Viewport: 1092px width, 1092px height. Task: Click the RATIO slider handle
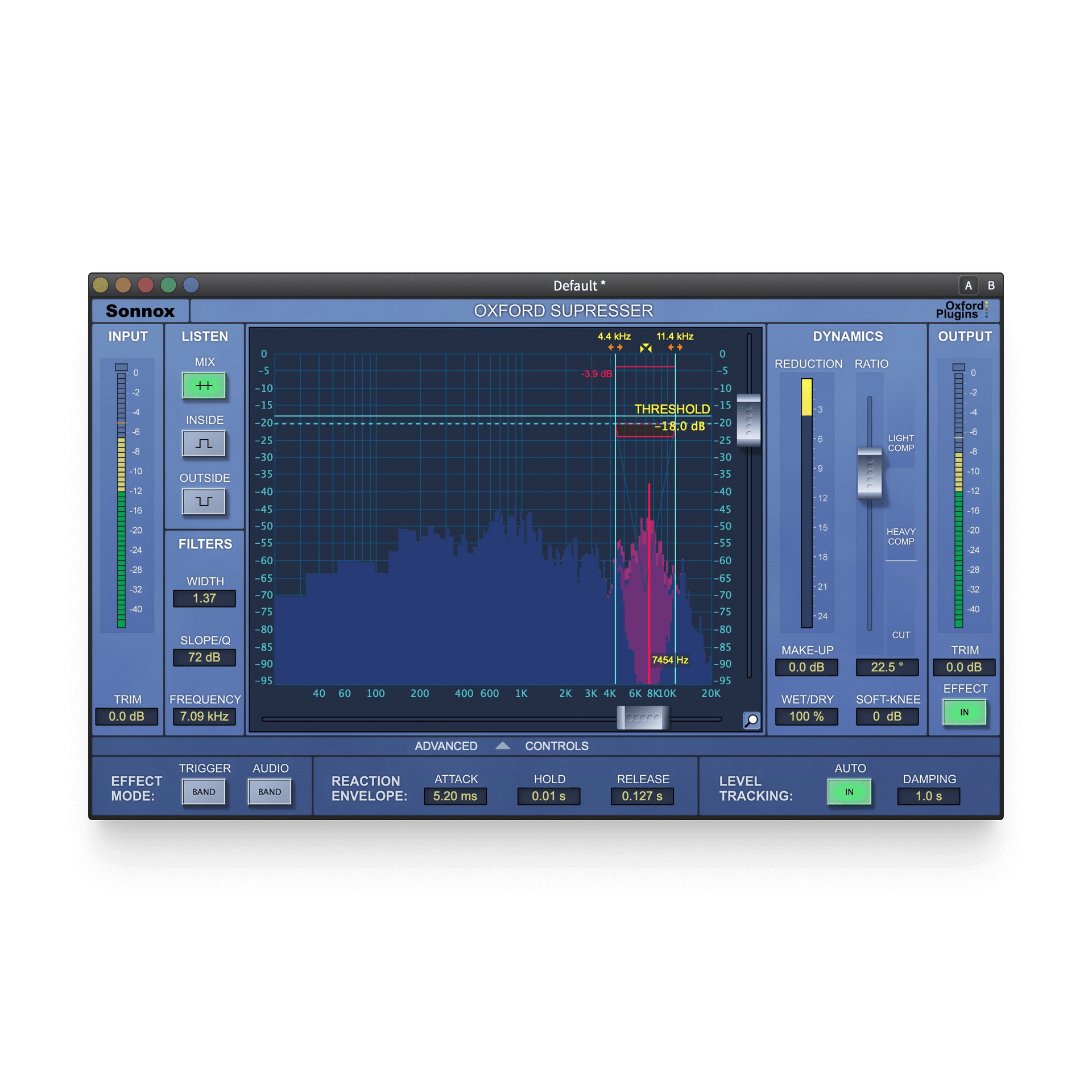tap(869, 473)
